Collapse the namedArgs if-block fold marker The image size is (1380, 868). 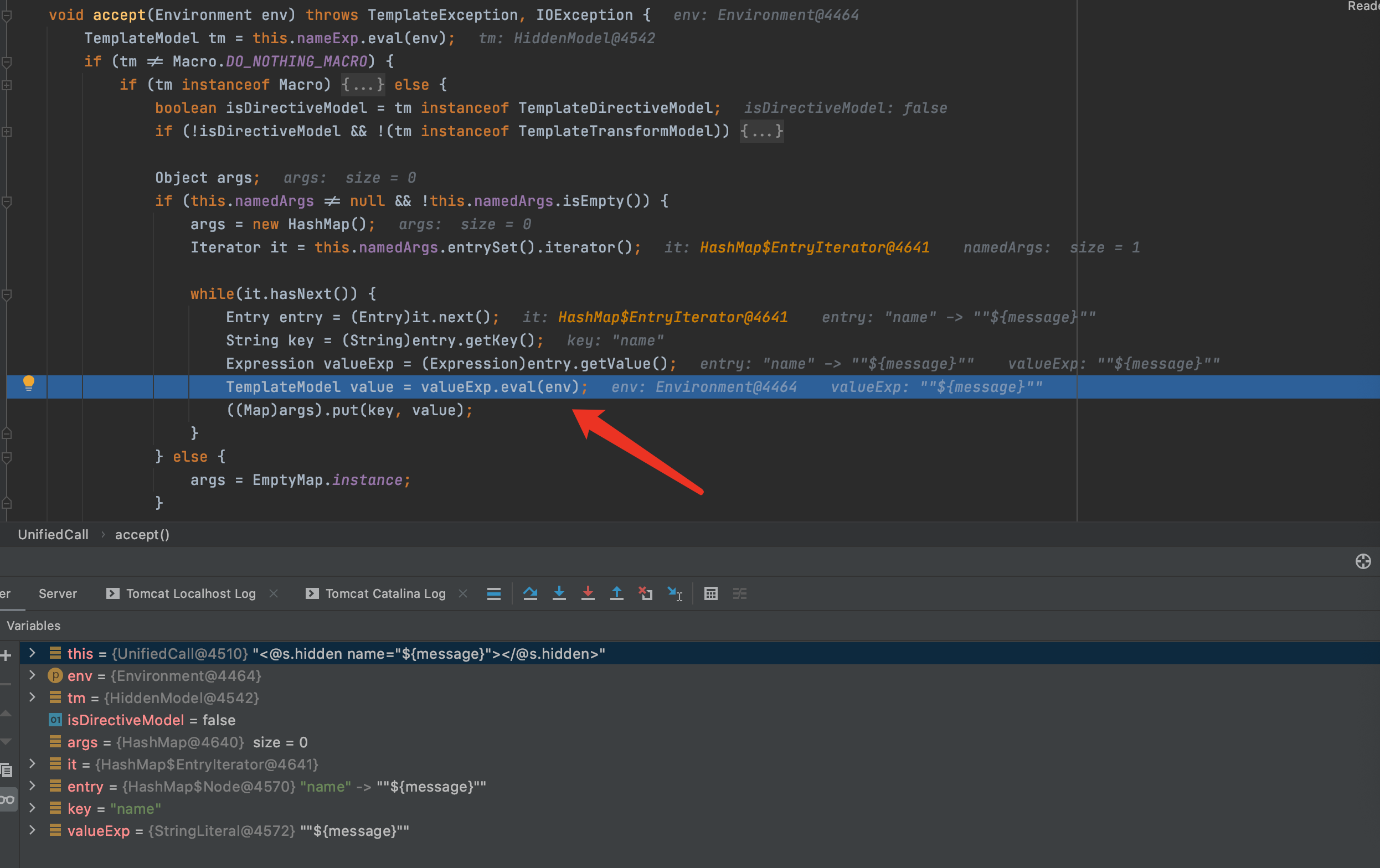[x=6, y=201]
